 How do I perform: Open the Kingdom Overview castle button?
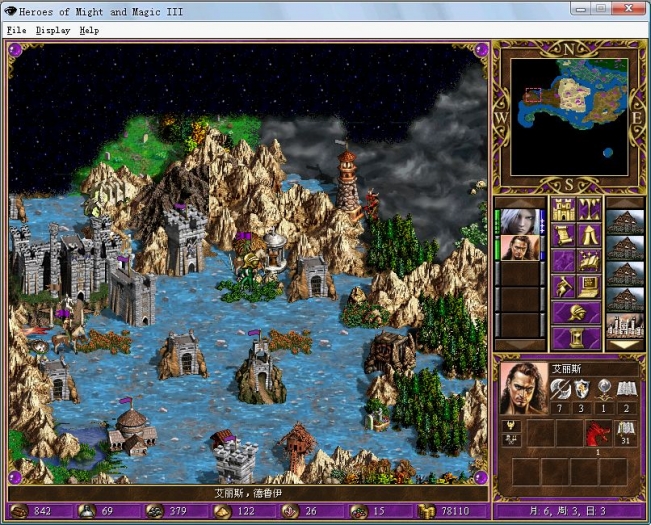pyautogui.click(x=563, y=210)
